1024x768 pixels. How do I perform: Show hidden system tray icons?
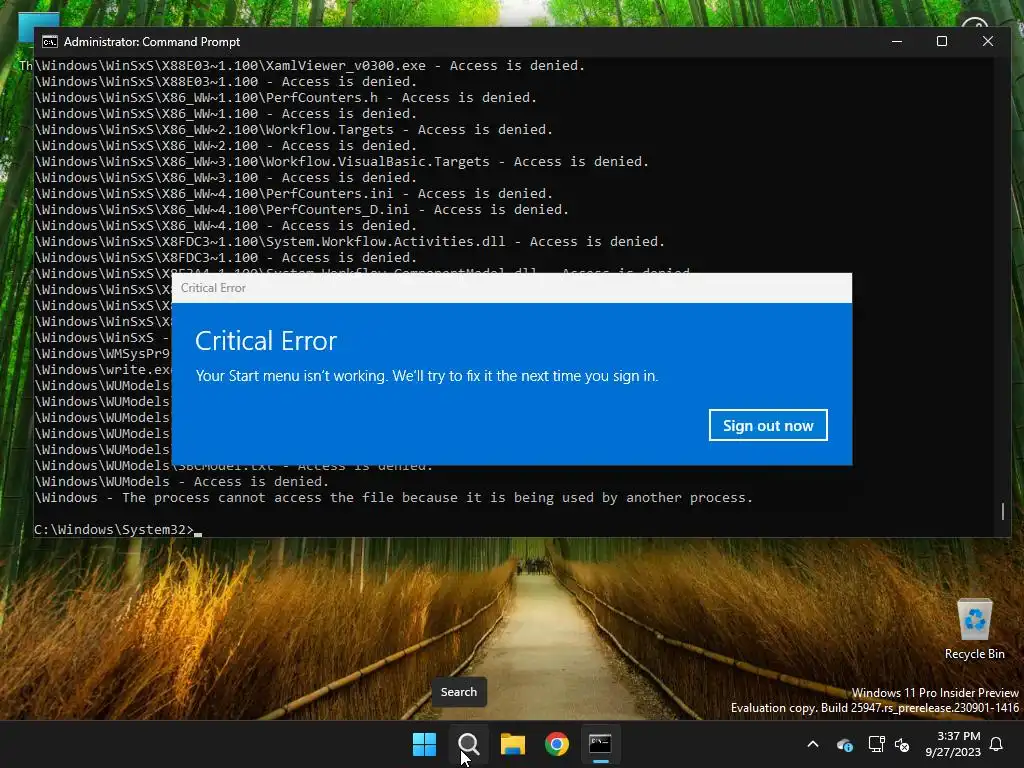[813, 744]
